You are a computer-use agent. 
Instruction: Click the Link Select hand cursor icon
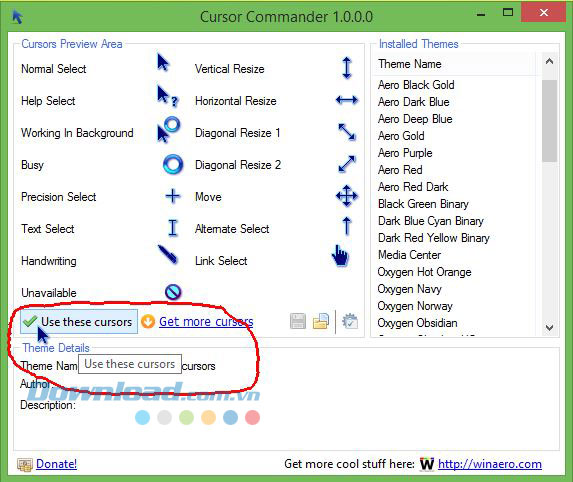click(340, 256)
